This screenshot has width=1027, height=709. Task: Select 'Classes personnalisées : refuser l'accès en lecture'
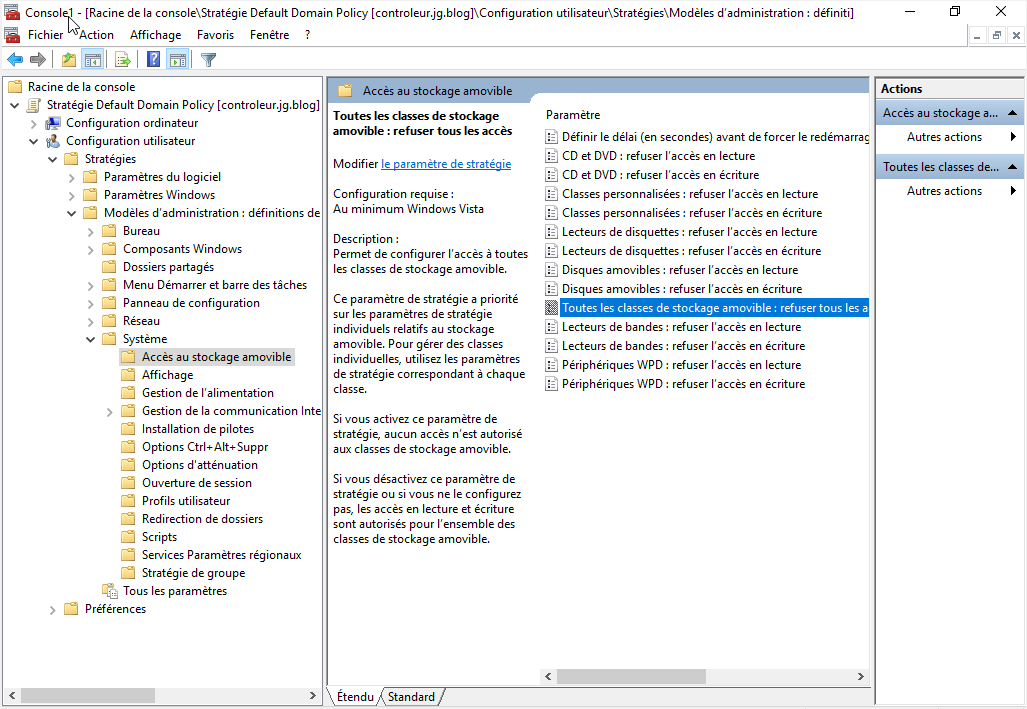click(690, 194)
